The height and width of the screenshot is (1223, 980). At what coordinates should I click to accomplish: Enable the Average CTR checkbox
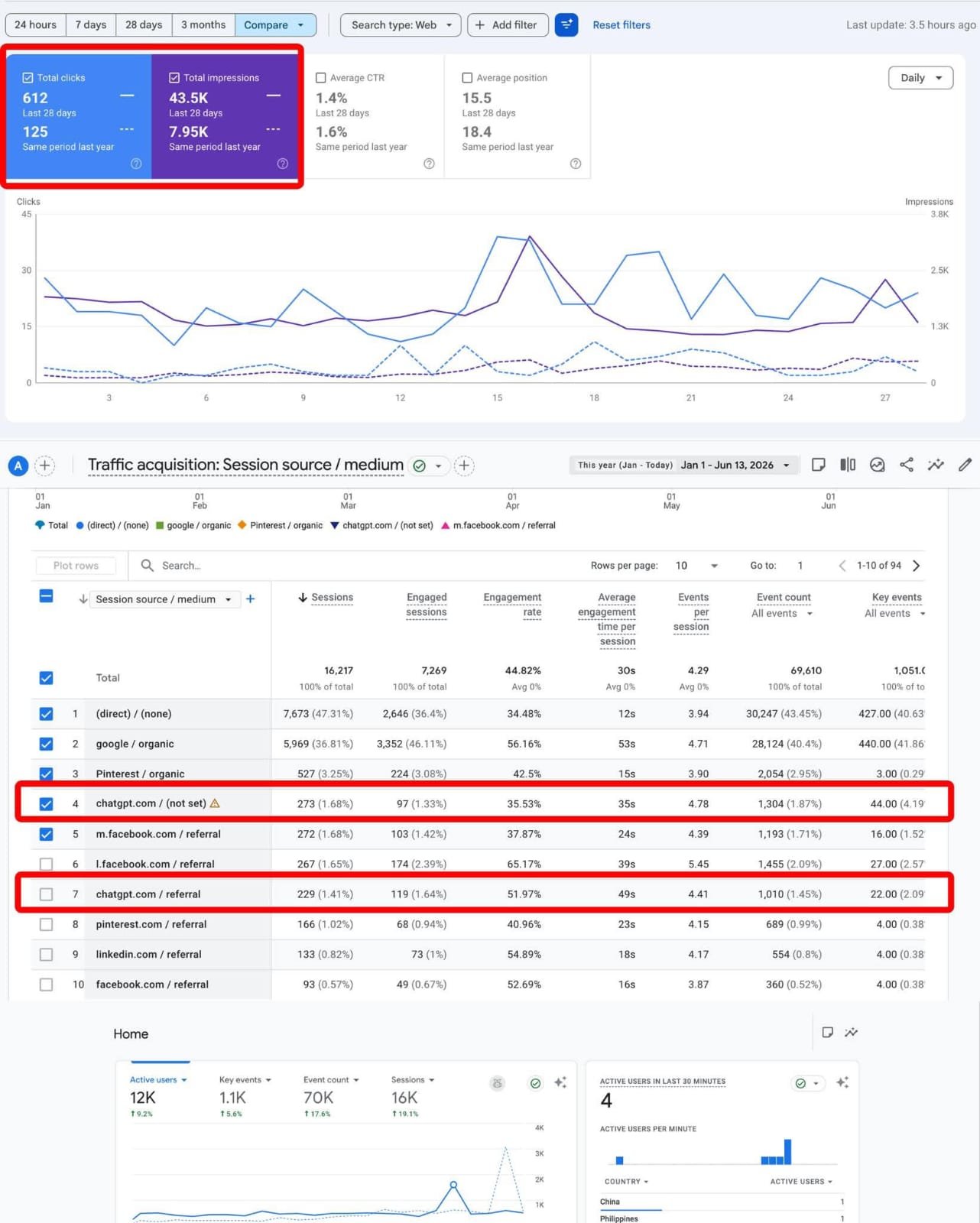point(321,78)
